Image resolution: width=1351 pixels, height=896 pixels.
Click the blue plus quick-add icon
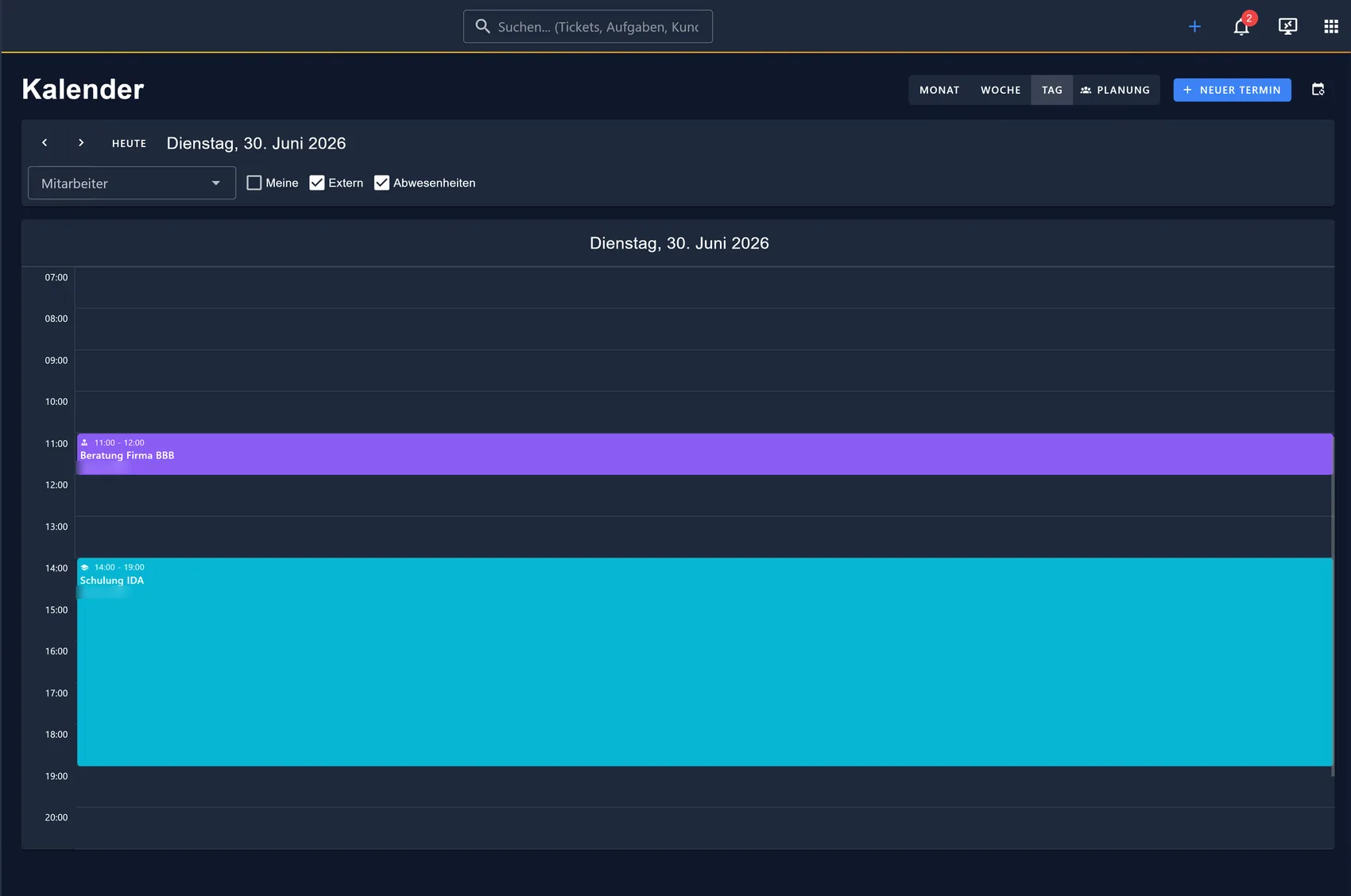click(1194, 26)
